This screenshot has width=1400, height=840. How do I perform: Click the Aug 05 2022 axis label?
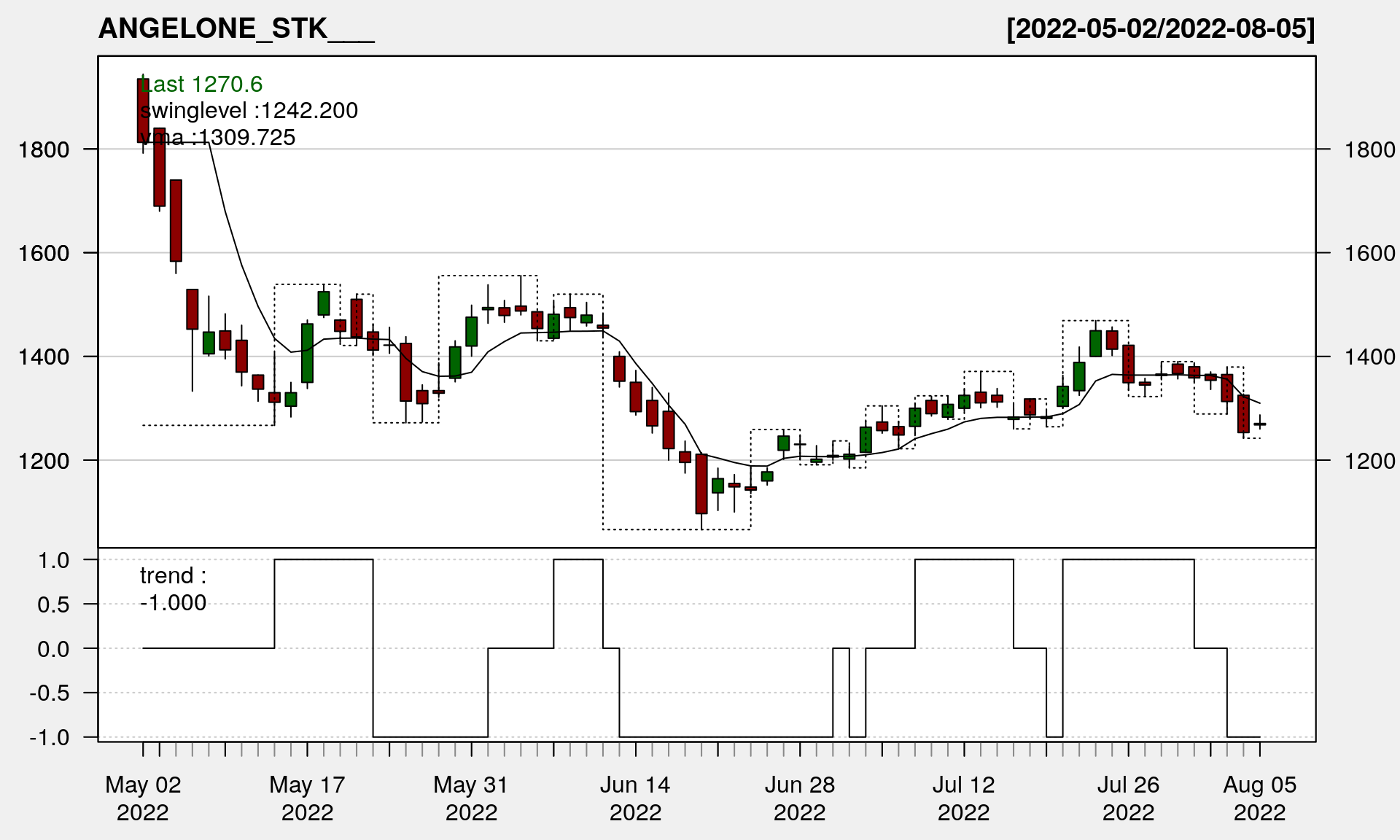(1259, 798)
